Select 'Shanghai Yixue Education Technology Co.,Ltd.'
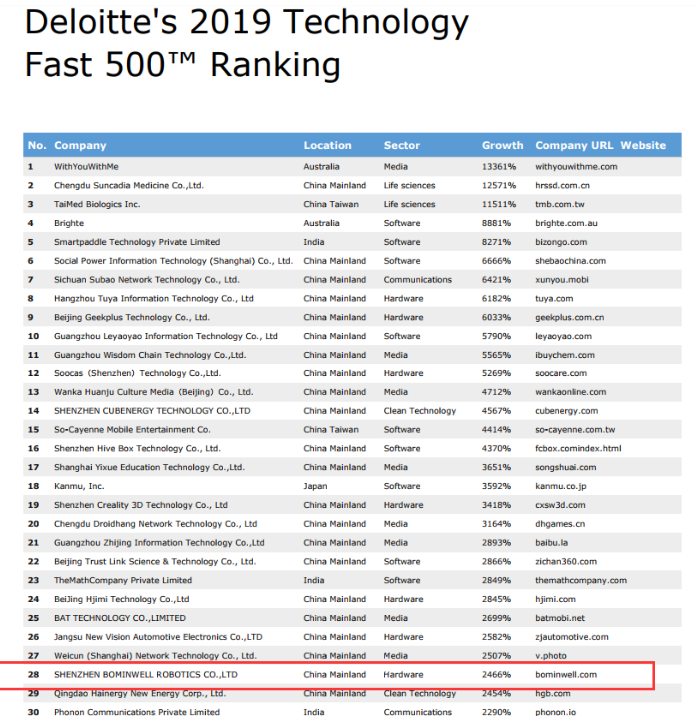696x721 pixels. click(149, 467)
